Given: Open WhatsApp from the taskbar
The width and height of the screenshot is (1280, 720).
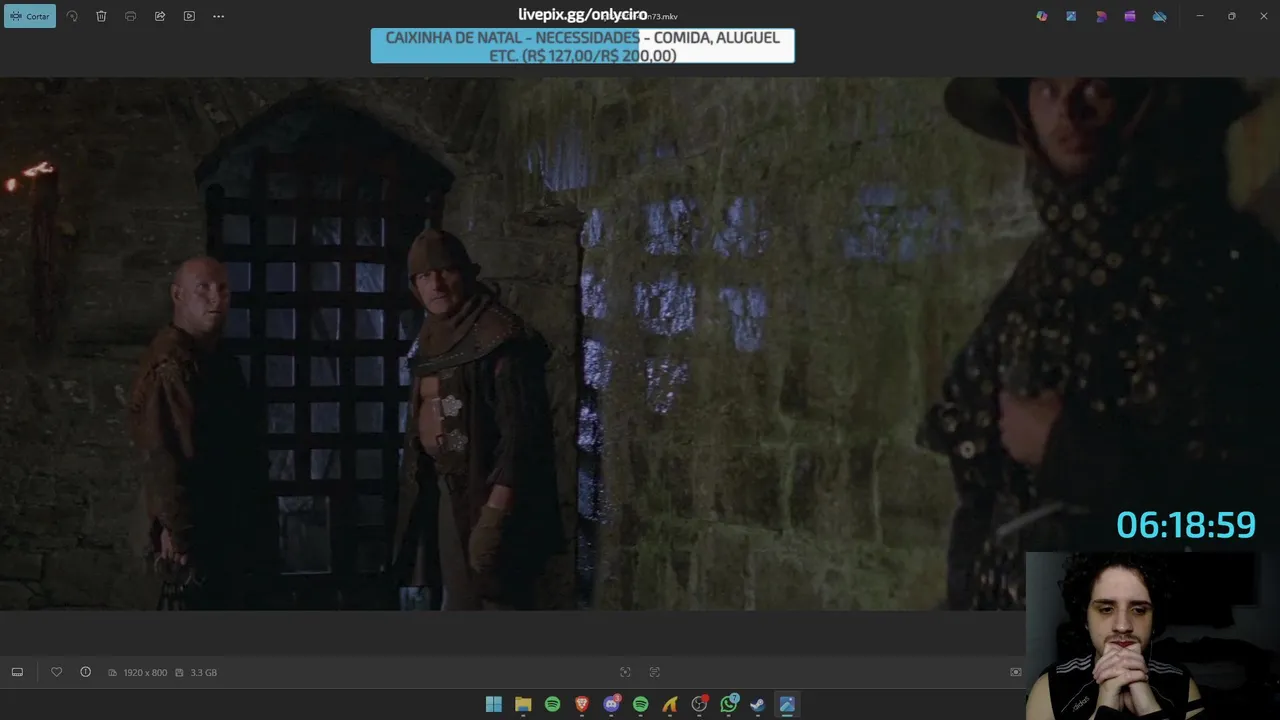Looking at the screenshot, I should click(729, 704).
